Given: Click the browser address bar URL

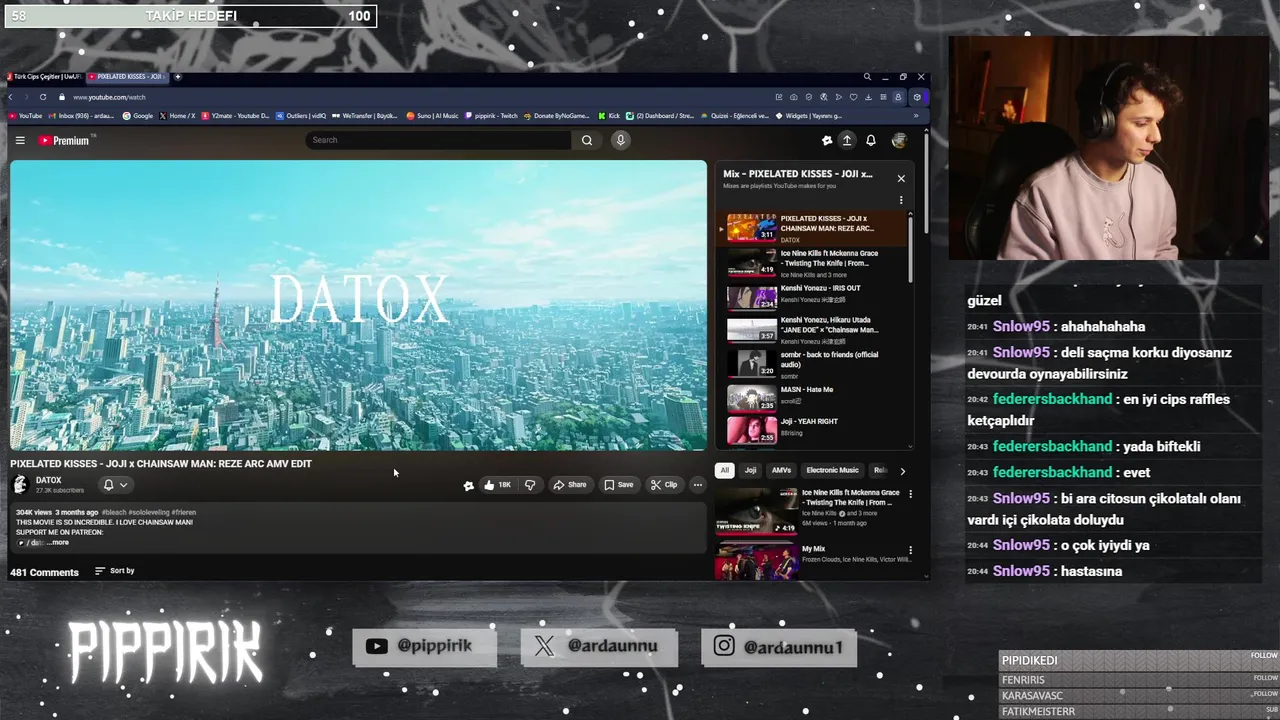Looking at the screenshot, I should [109, 97].
